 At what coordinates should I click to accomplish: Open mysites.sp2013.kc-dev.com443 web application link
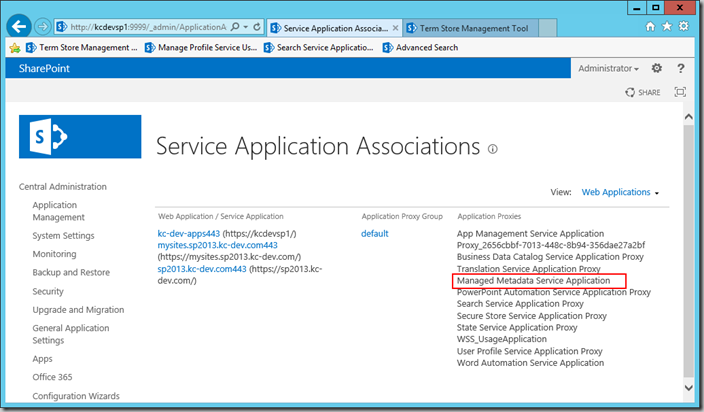pyautogui.click(x=217, y=245)
